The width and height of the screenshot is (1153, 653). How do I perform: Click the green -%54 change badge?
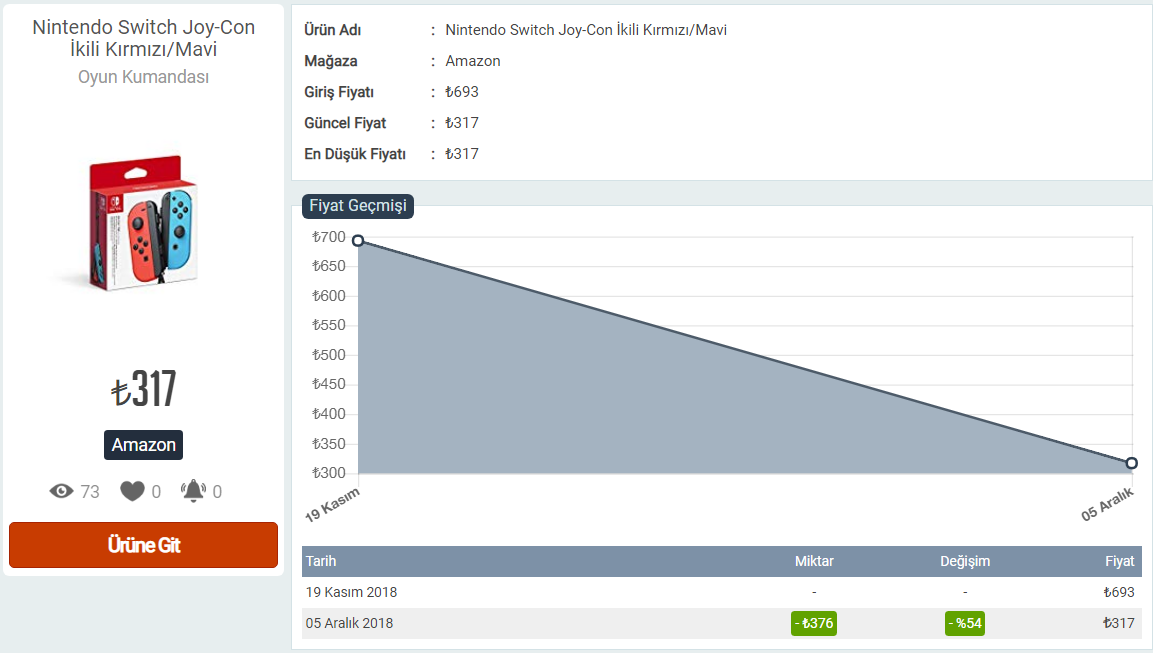pyautogui.click(x=965, y=624)
